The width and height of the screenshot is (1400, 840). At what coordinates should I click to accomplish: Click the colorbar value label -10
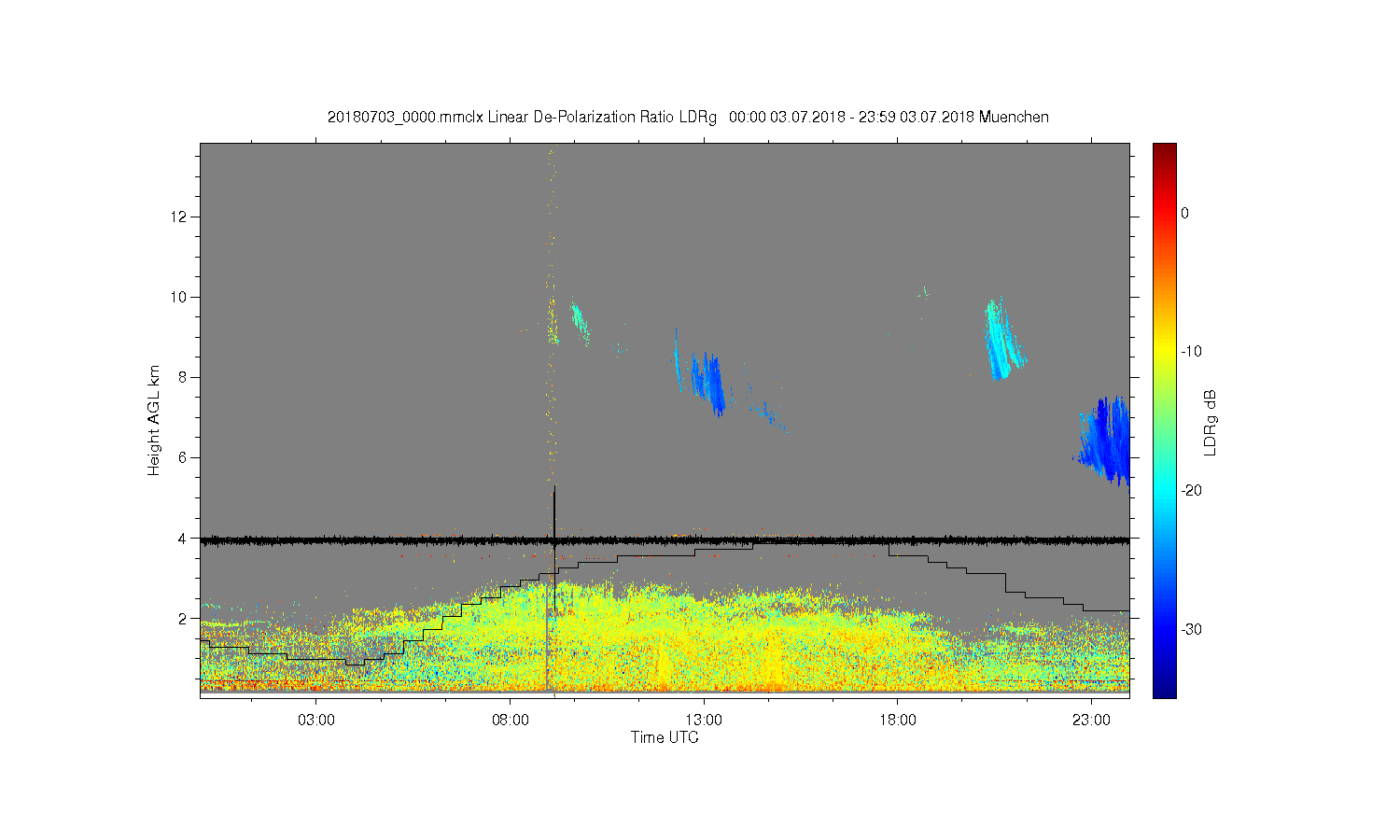pos(1190,351)
